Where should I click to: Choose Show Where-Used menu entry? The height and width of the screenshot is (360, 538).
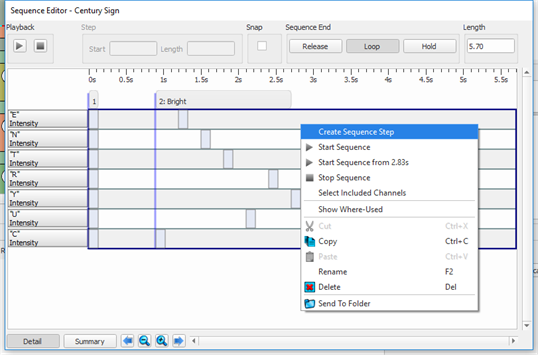point(389,209)
